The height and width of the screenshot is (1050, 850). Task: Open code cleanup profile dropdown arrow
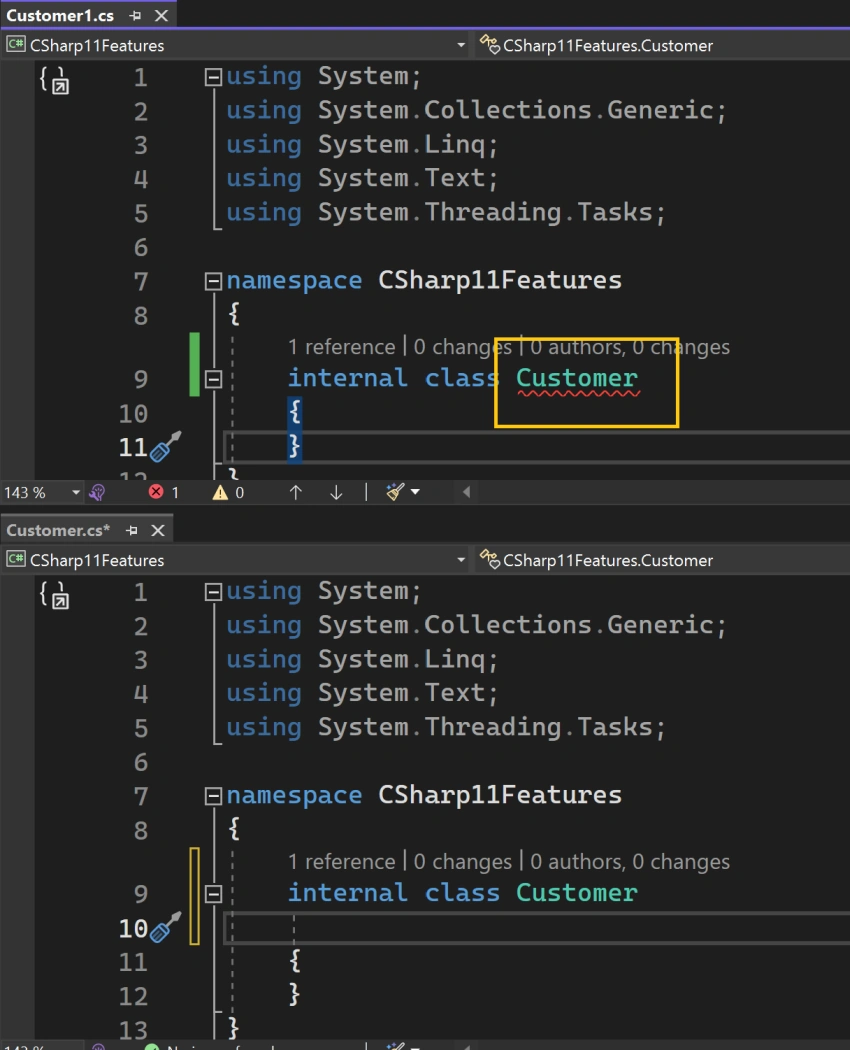click(415, 492)
